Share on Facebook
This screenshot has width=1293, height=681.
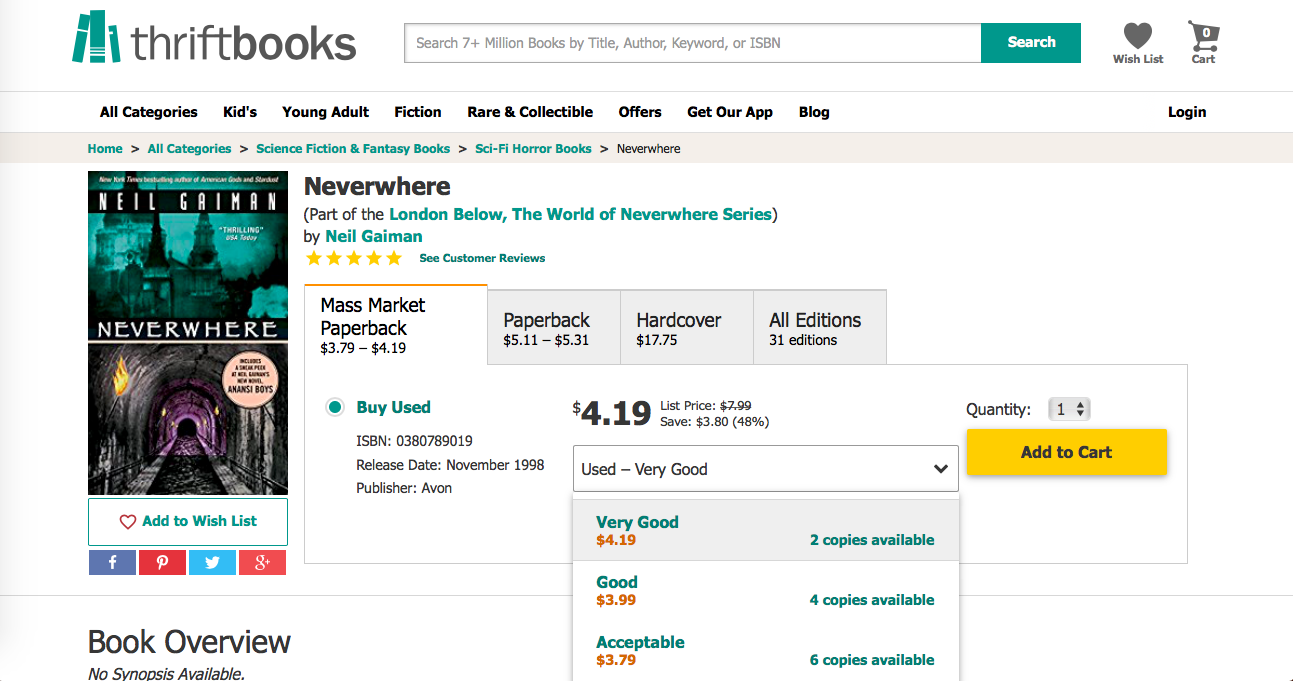point(112,563)
